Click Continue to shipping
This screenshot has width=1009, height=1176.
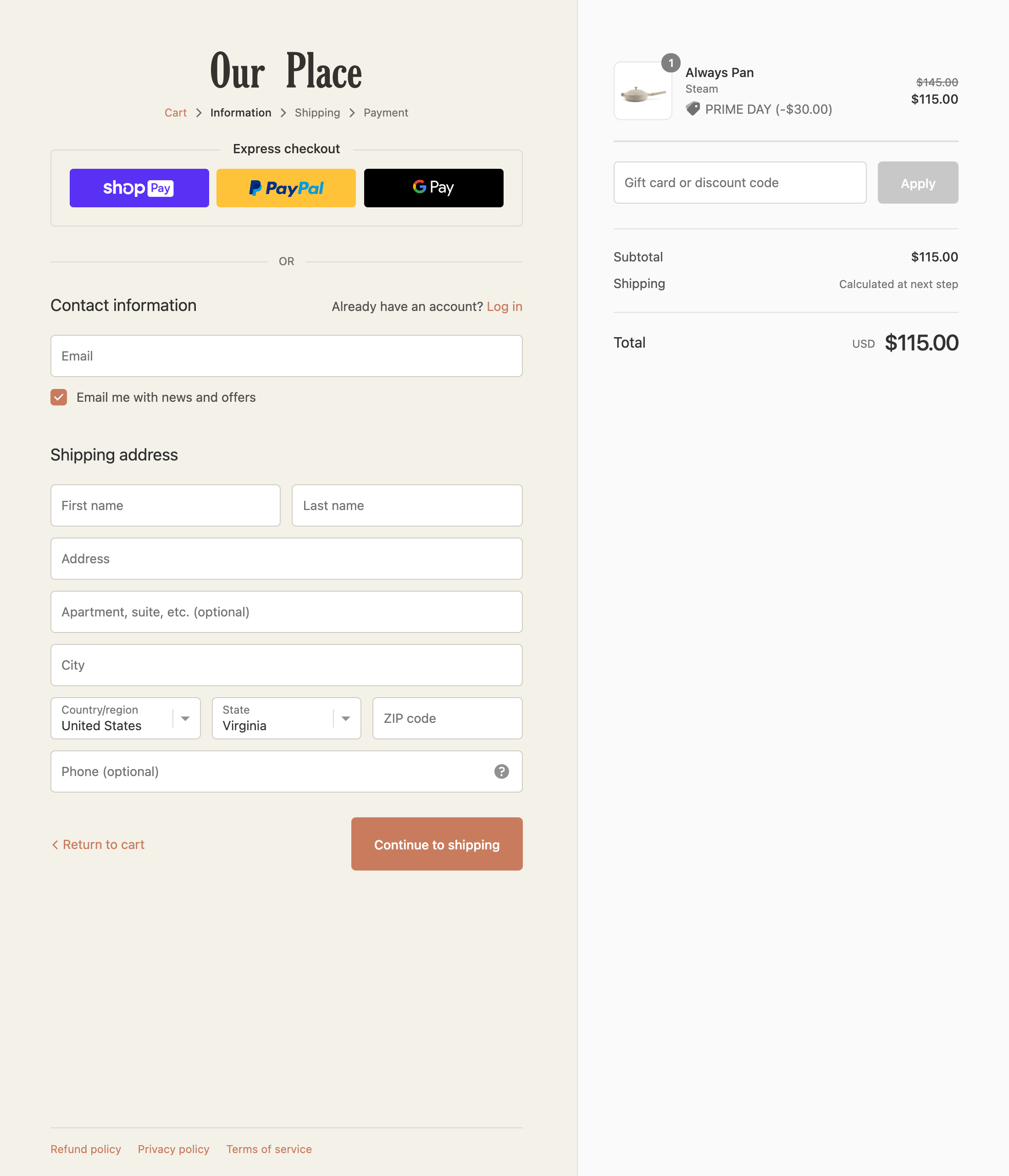click(437, 844)
